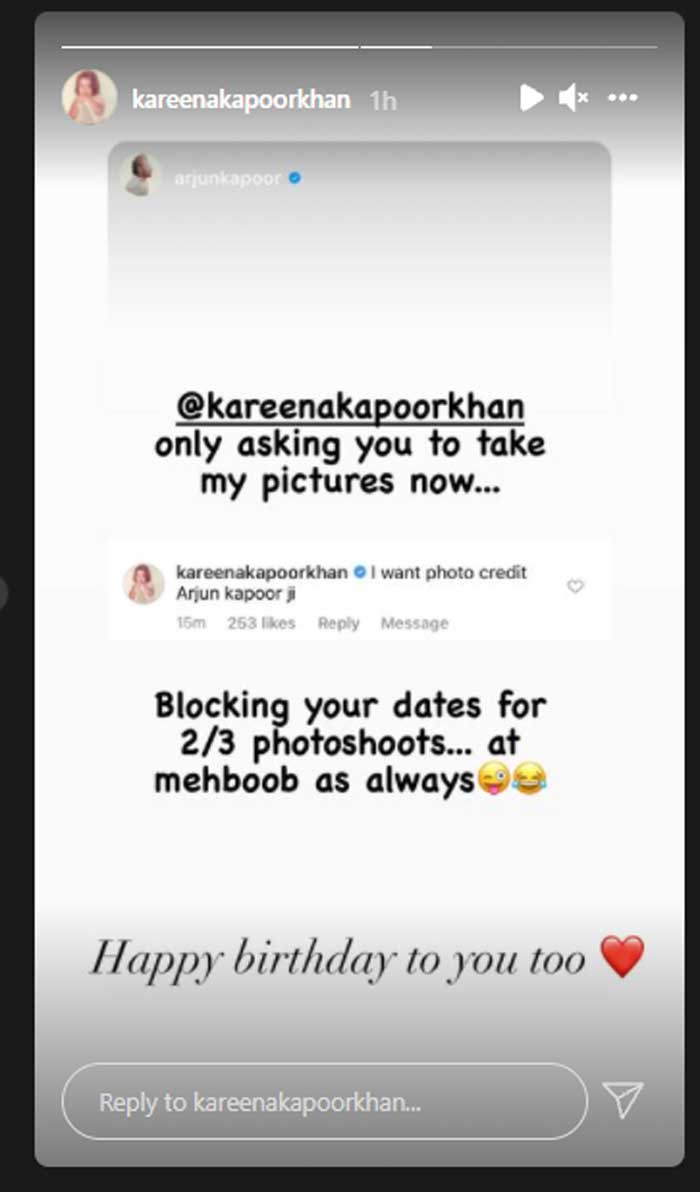Screen dimensions: 700x1192
Task: Click the verified badge next to arjunkapoor
Action: click(x=295, y=178)
